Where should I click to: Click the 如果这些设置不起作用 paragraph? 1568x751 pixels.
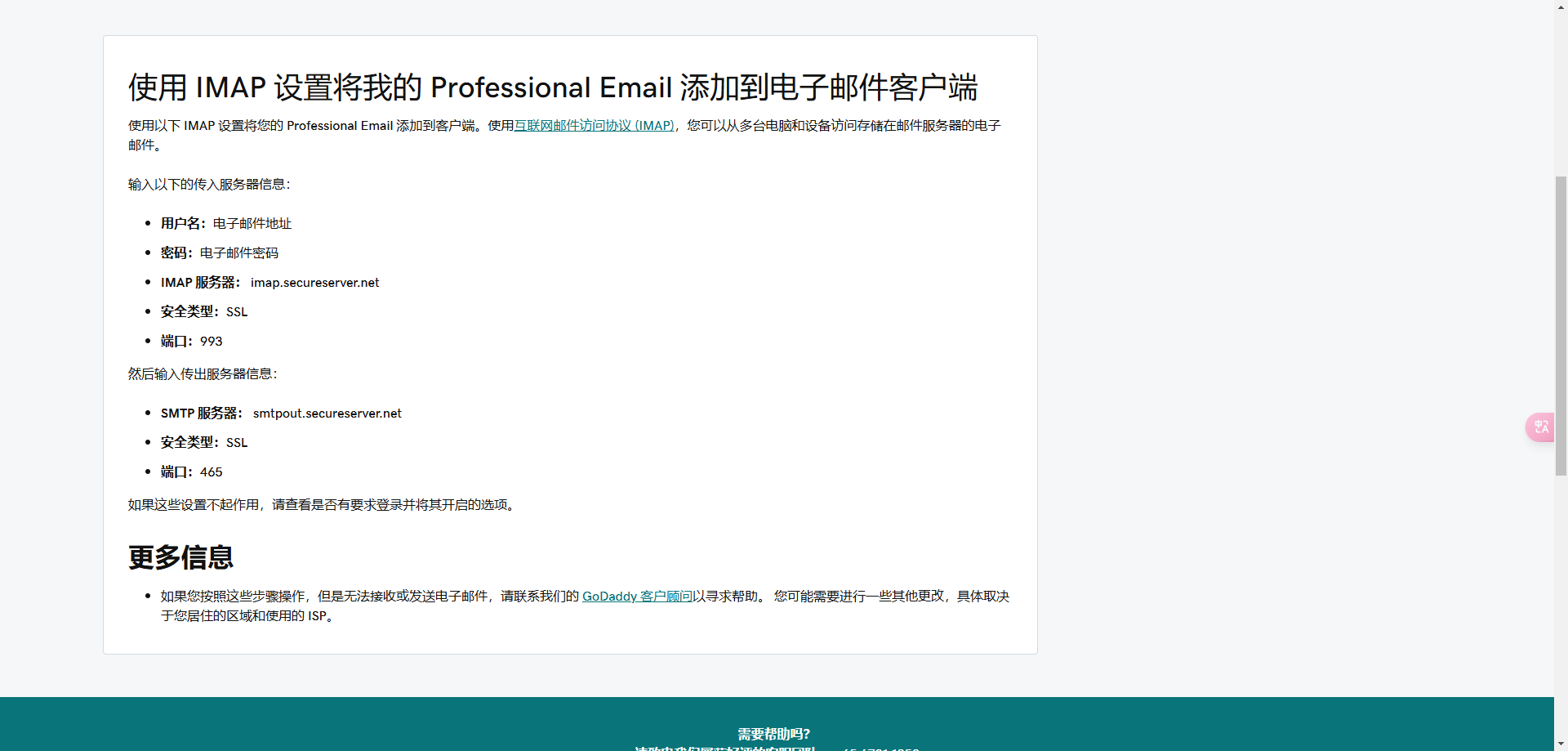[x=323, y=505]
